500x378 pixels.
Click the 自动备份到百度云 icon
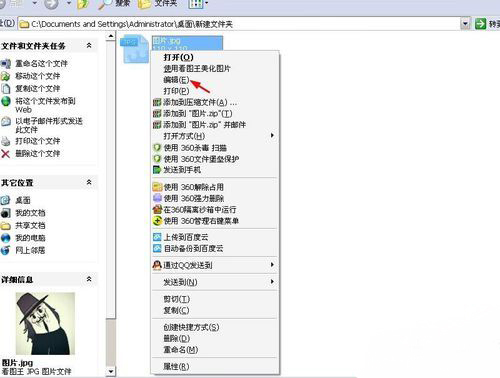click(x=157, y=248)
